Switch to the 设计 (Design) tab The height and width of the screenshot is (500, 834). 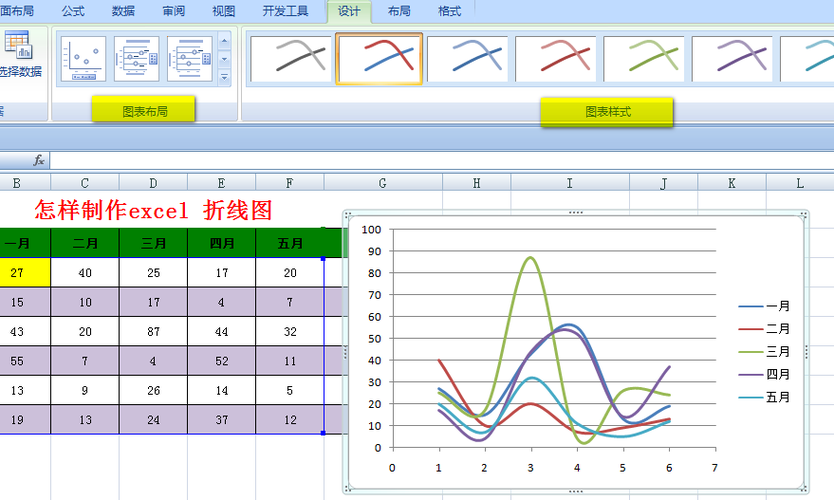tap(349, 11)
